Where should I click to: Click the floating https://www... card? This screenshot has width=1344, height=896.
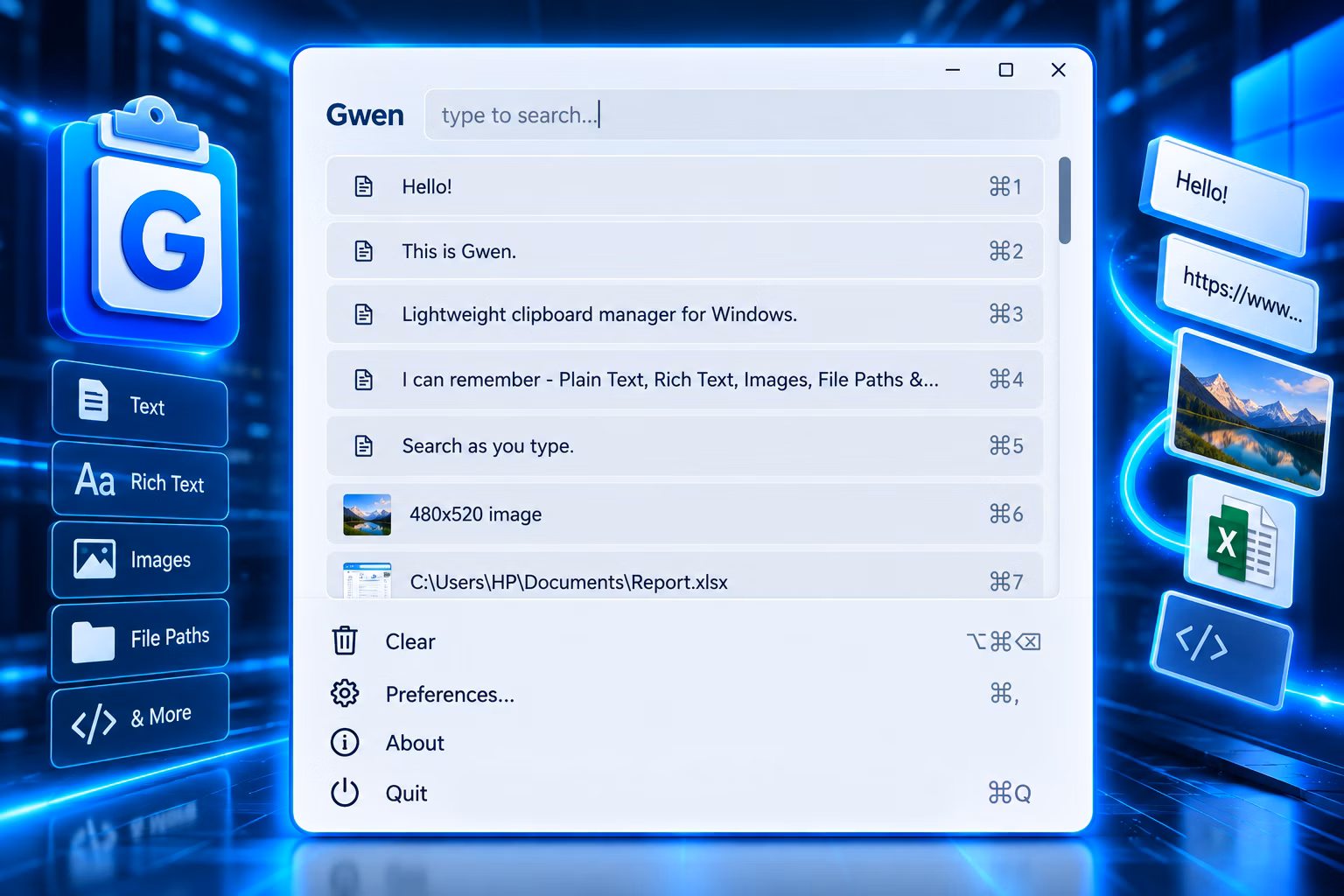1239,294
